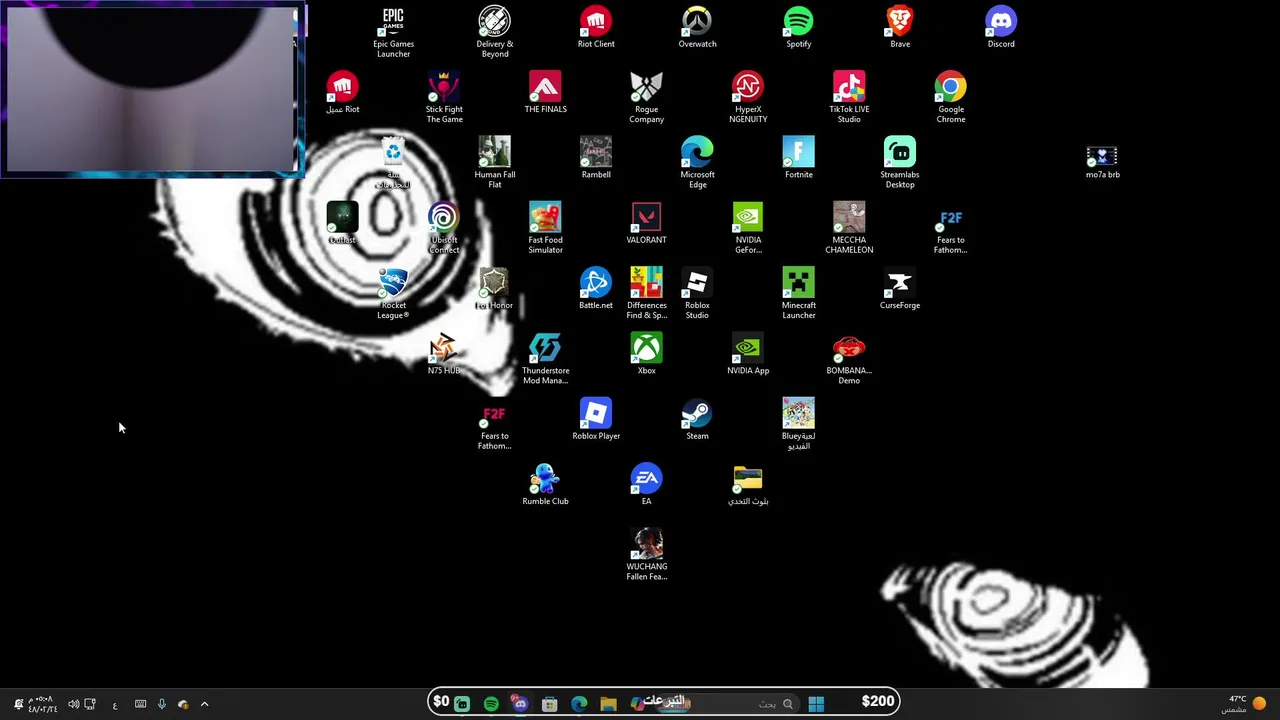The image size is (1280, 720).
Task: Select the HyperX NGENUITY desktop icon
Action: [748, 97]
